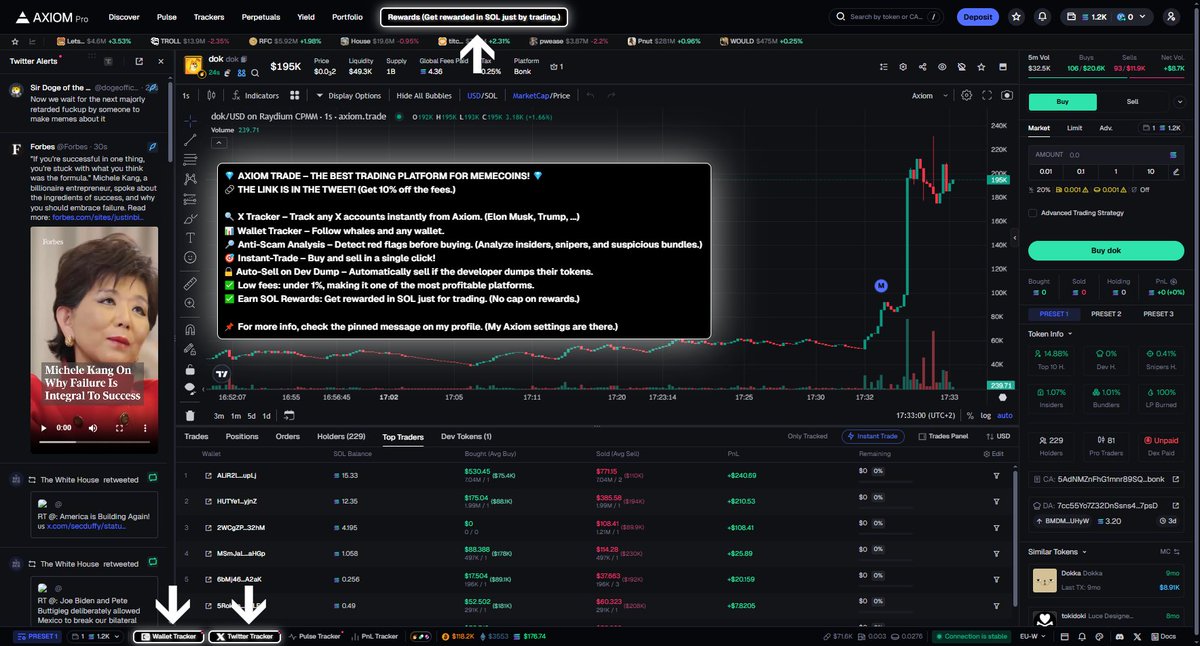Switch to Dev Tokens tab
Screen dimensions: 1200x646
click(466, 436)
